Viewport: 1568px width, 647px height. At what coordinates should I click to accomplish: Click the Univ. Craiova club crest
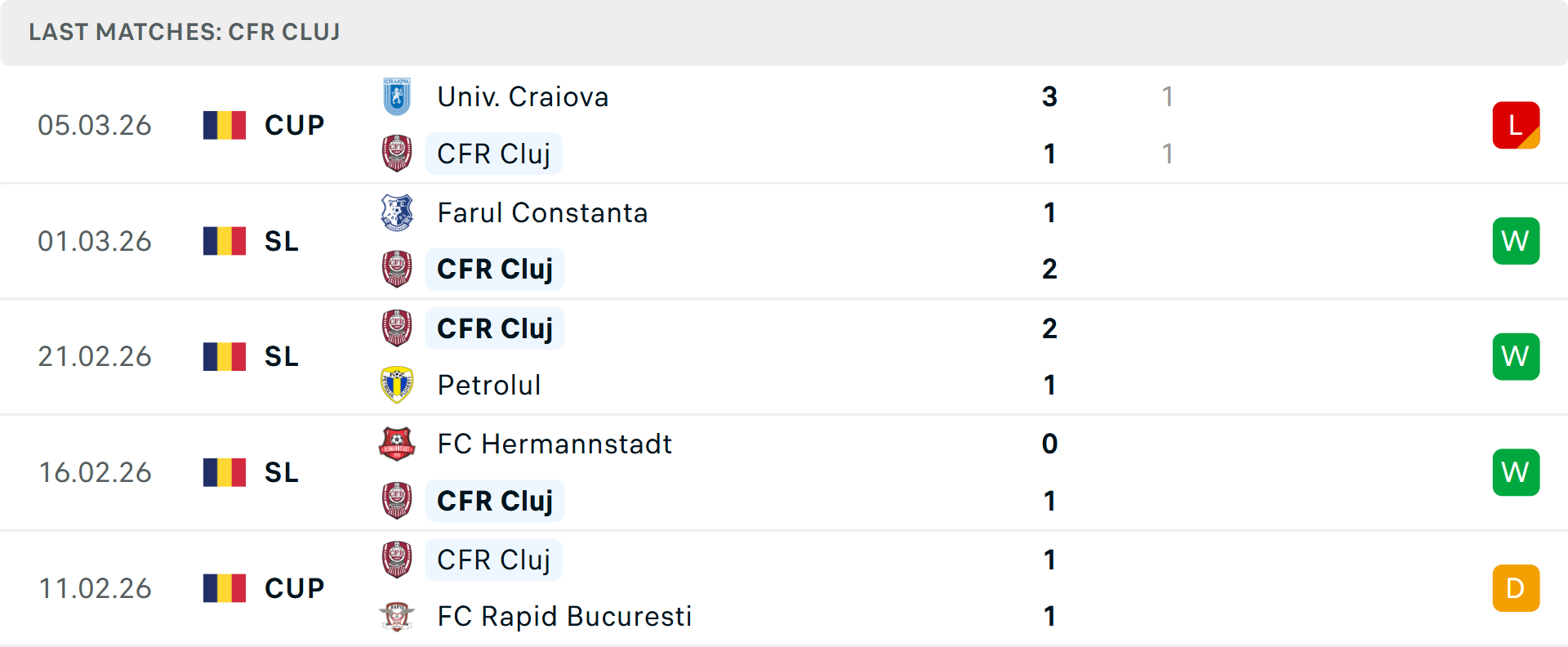(x=397, y=96)
